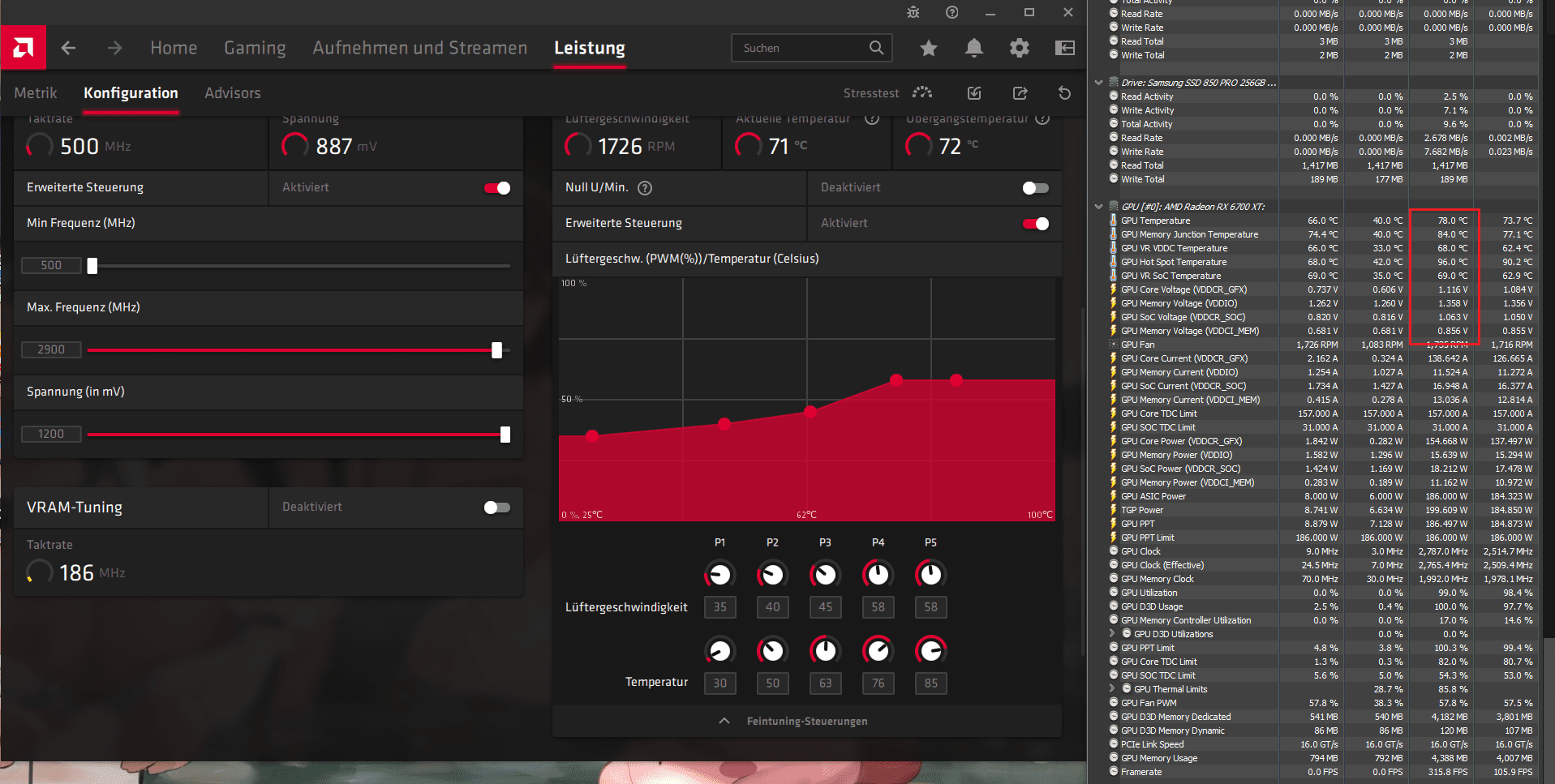The height and width of the screenshot is (784, 1555).
Task: Click GPU Temperature sensor icon in HWiNFO
Action: tap(1114, 221)
